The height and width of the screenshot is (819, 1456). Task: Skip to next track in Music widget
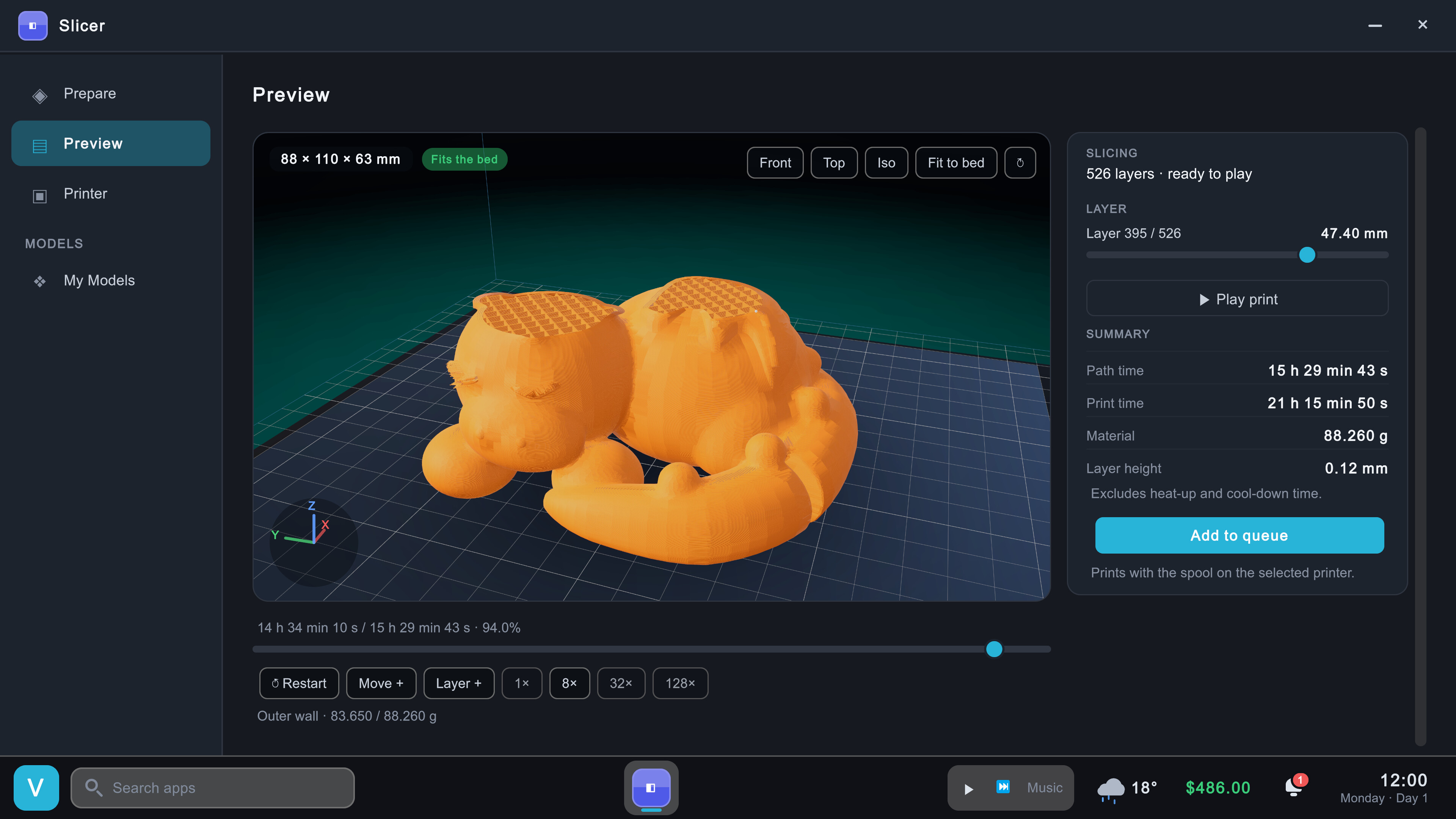pyautogui.click(x=1003, y=786)
